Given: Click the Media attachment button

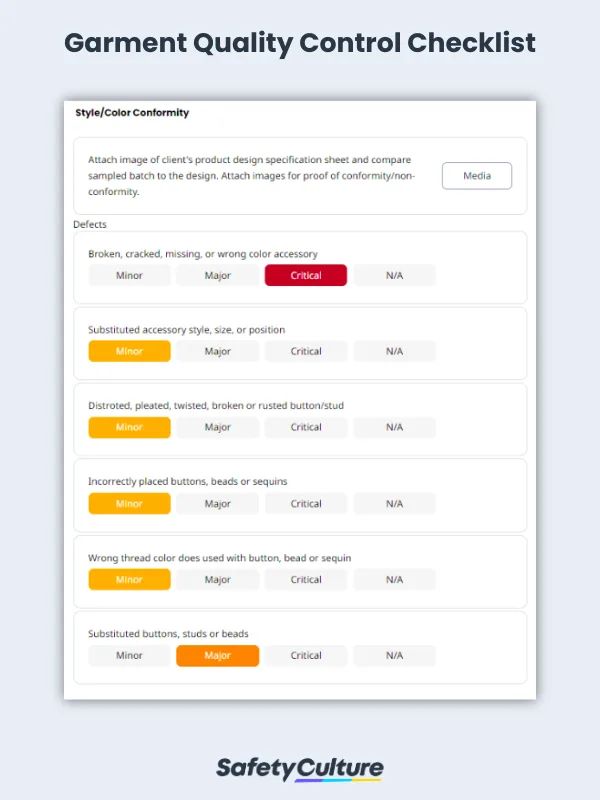Looking at the screenshot, I should (x=477, y=176).
